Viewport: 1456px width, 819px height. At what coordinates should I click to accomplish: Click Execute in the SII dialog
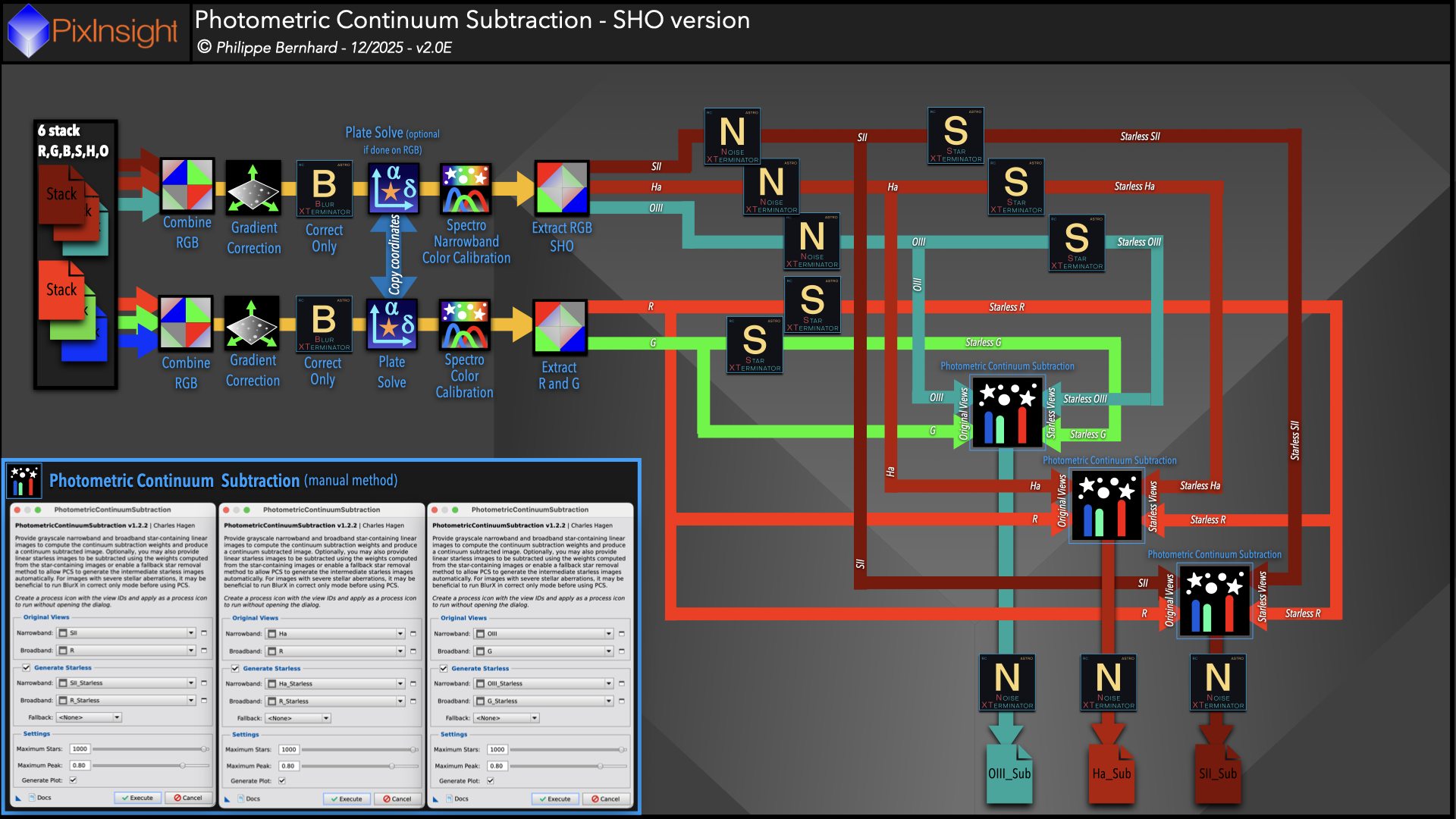tap(137, 798)
